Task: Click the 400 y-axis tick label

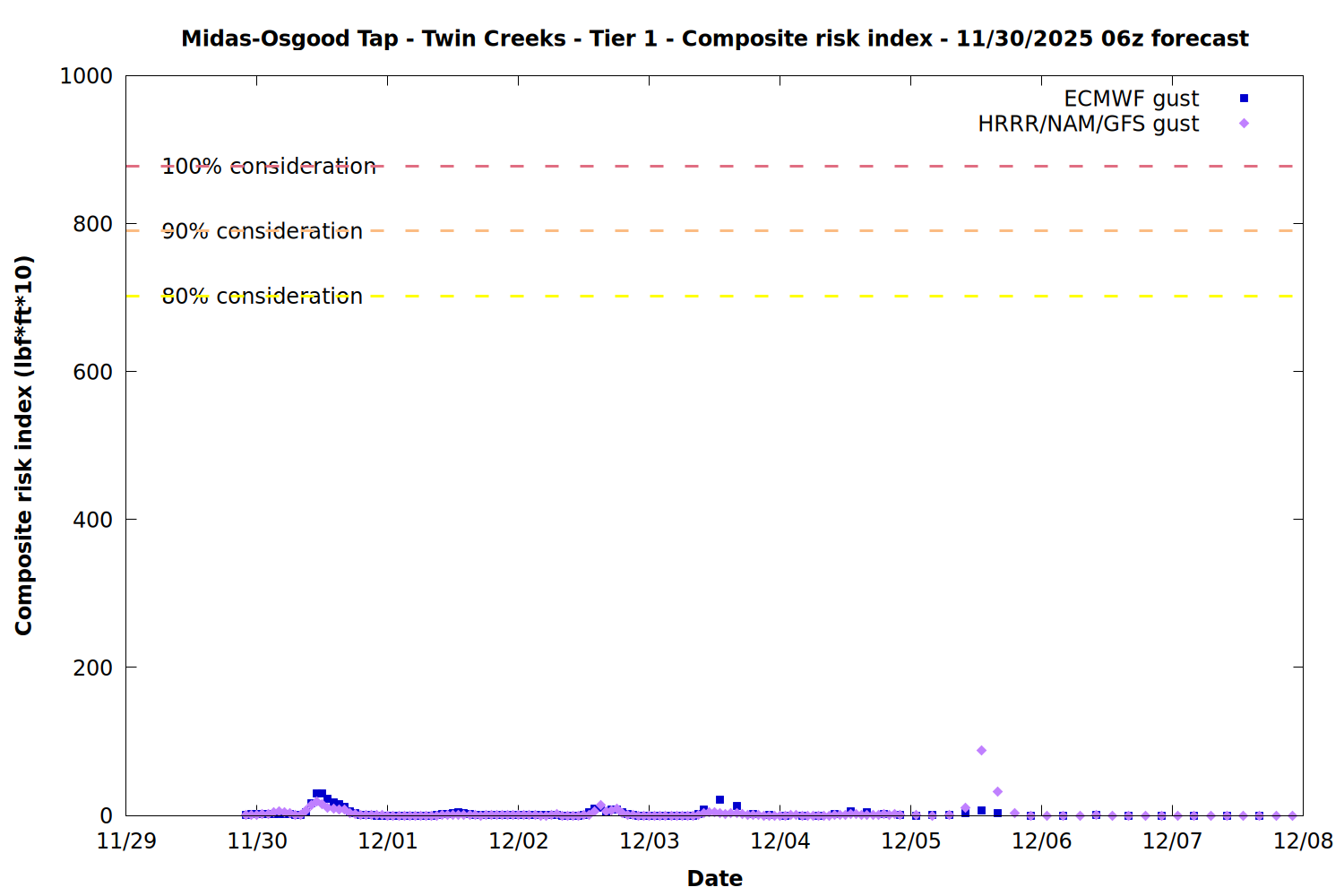Action: click(92, 520)
